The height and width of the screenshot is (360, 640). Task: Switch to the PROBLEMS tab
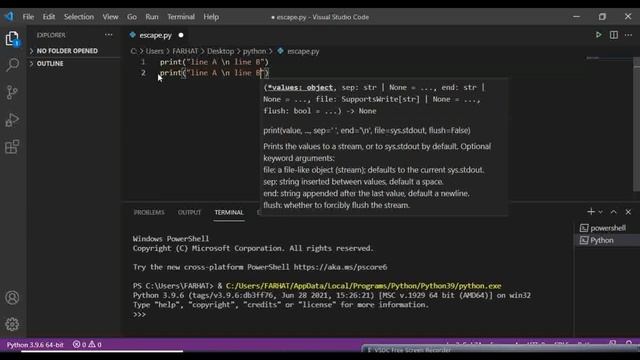click(x=149, y=212)
